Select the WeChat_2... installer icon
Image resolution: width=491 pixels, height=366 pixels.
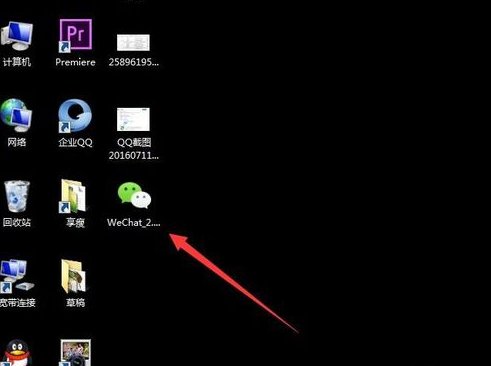pyautogui.click(x=134, y=195)
